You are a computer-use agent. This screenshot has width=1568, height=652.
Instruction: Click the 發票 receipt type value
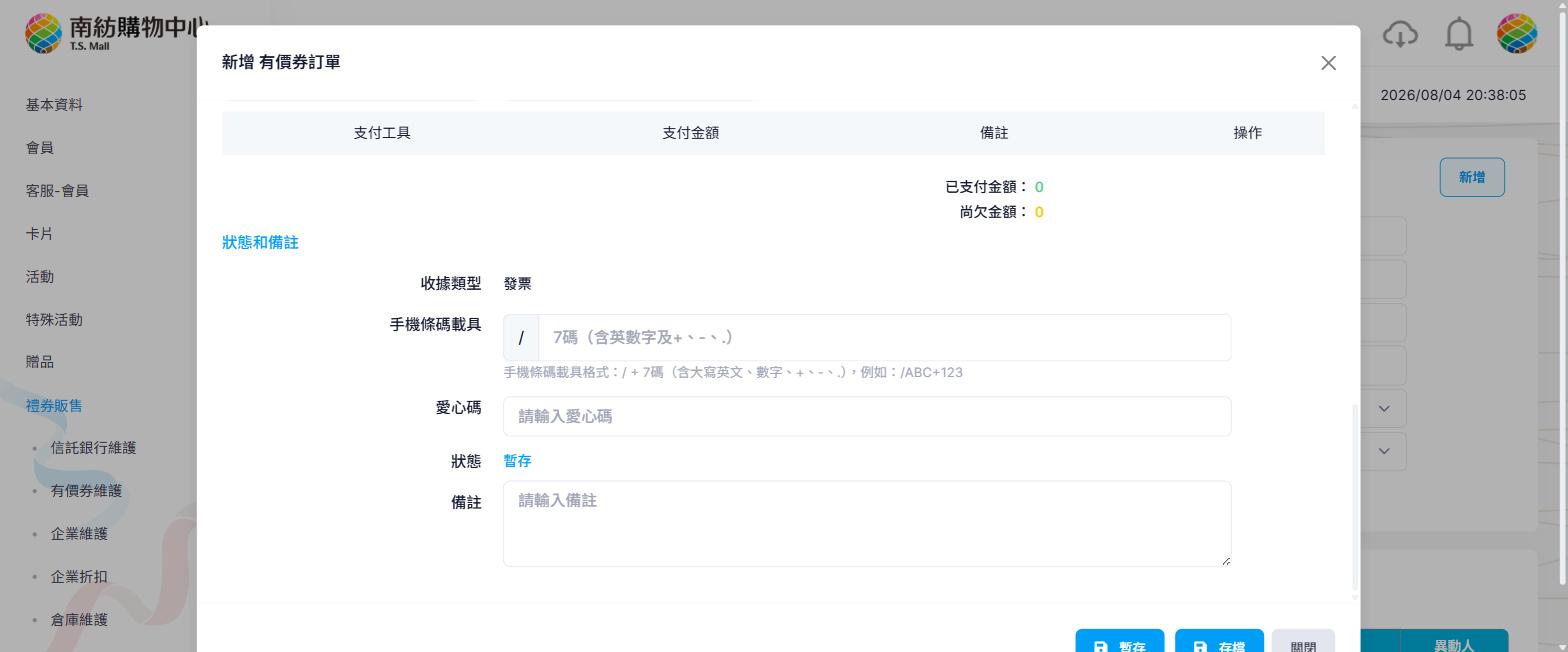517,284
